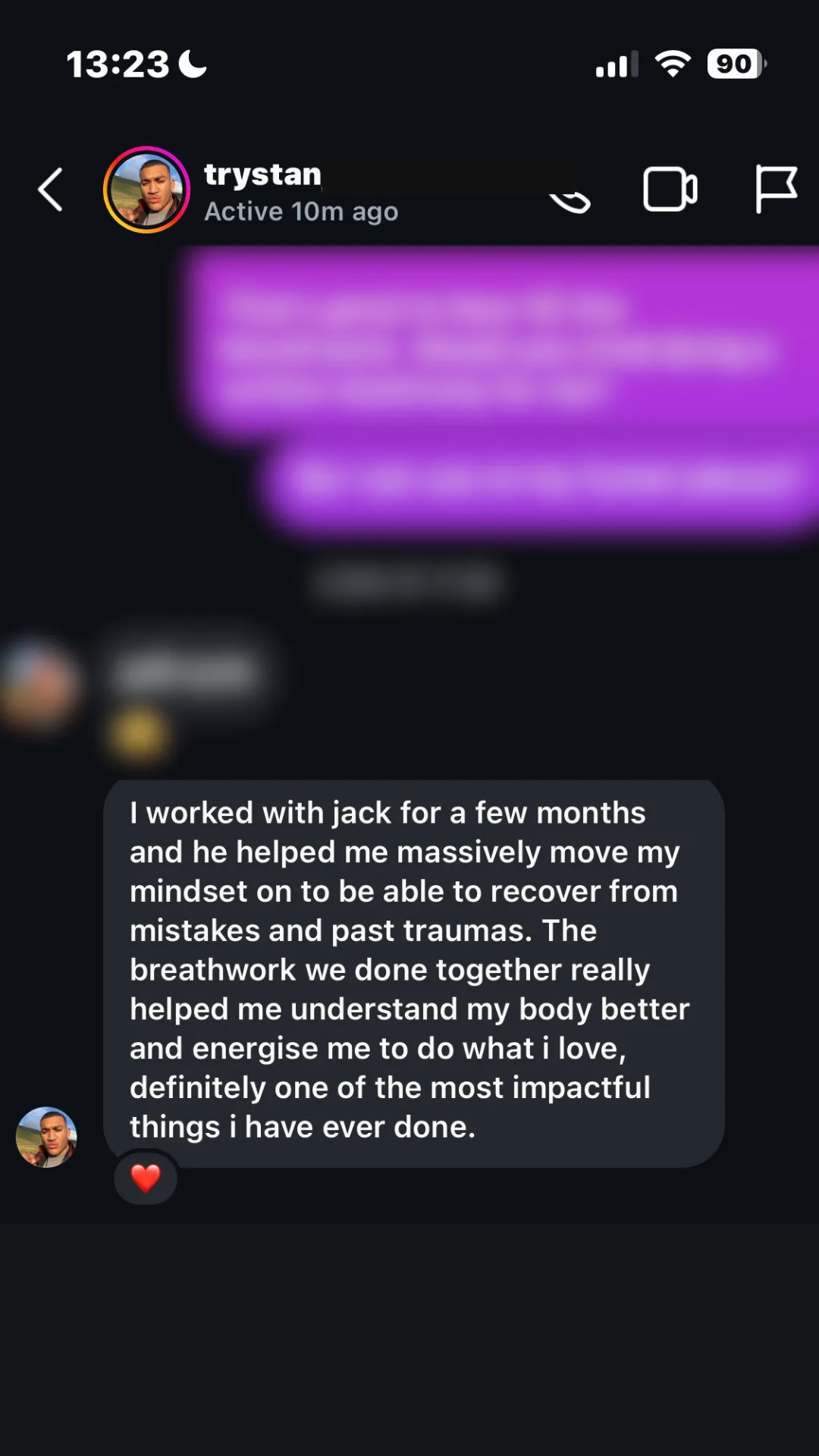The width and height of the screenshot is (819, 1456).
Task: Tap the red heart reaction on message
Action: 146,1178
